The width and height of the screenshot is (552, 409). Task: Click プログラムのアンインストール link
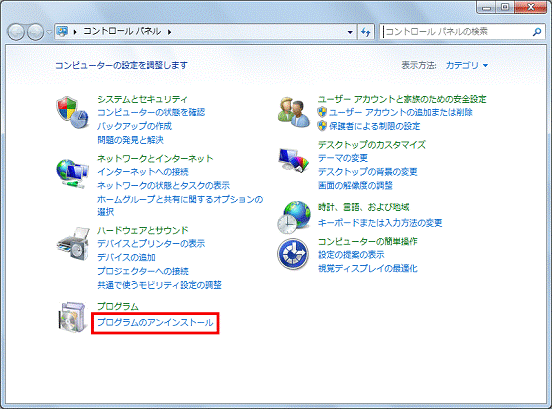point(155,322)
